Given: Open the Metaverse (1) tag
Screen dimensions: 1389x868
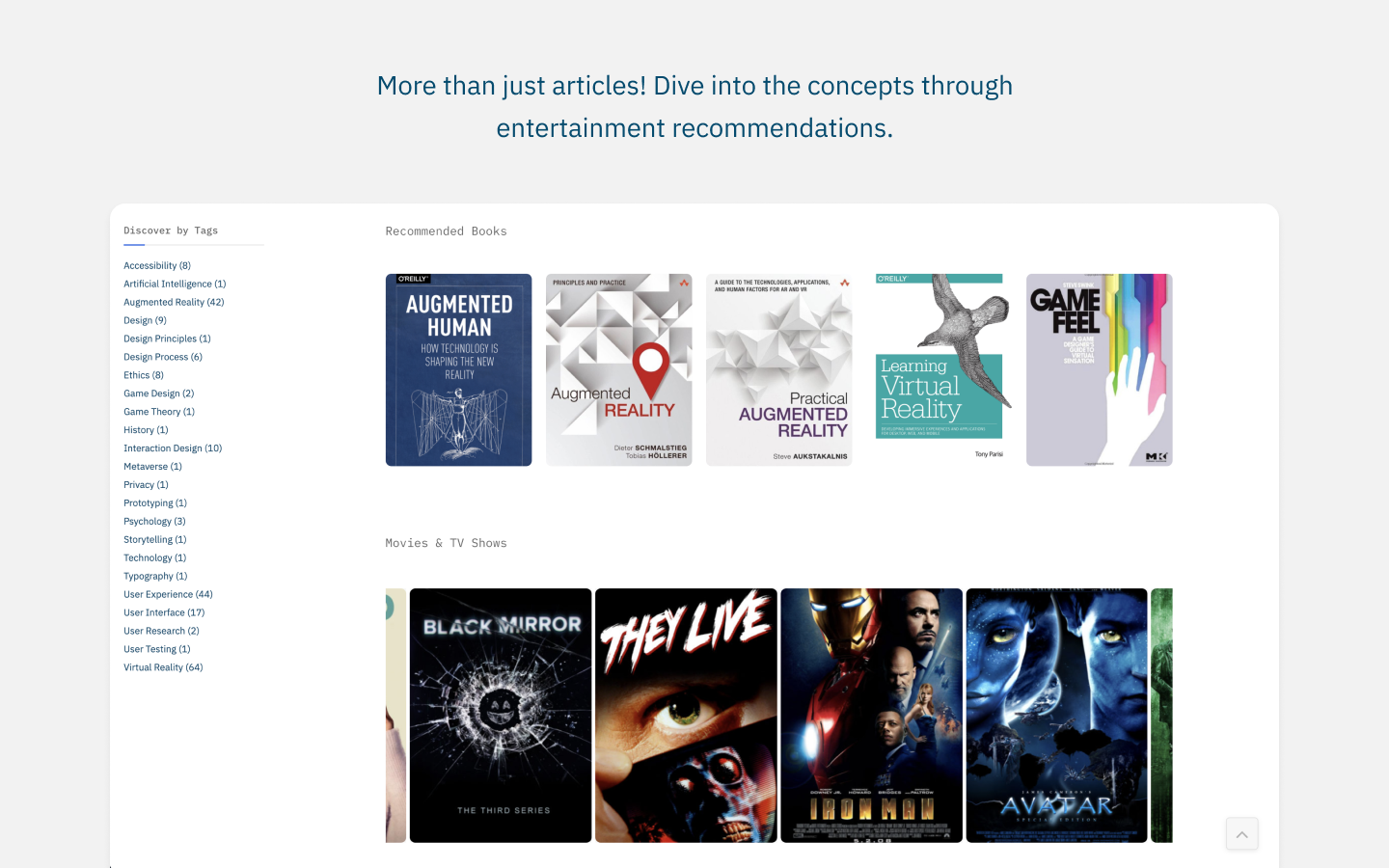Looking at the screenshot, I should click(152, 467).
